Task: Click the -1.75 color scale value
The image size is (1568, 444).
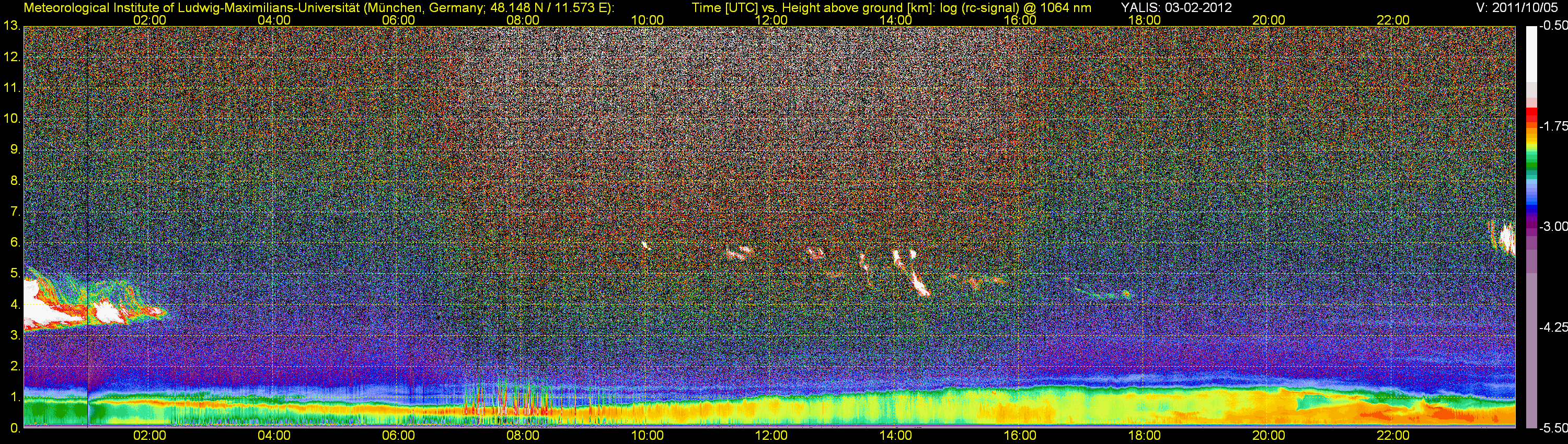Action: tap(1553, 126)
